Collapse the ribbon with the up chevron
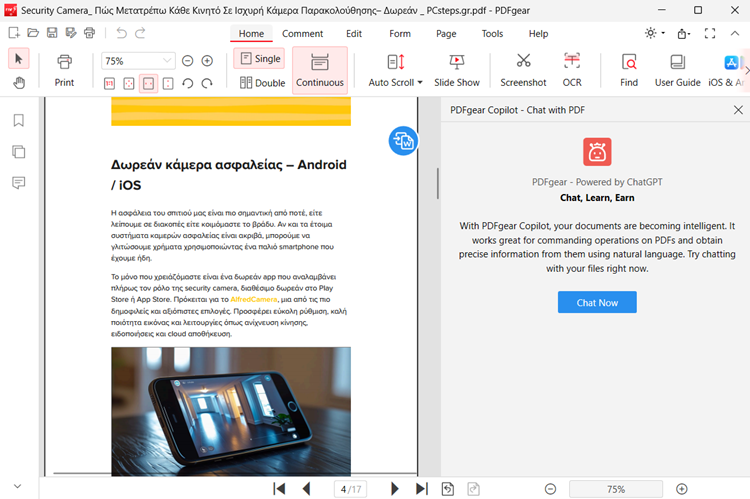Image resolution: width=750 pixels, height=499 pixels. click(735, 33)
